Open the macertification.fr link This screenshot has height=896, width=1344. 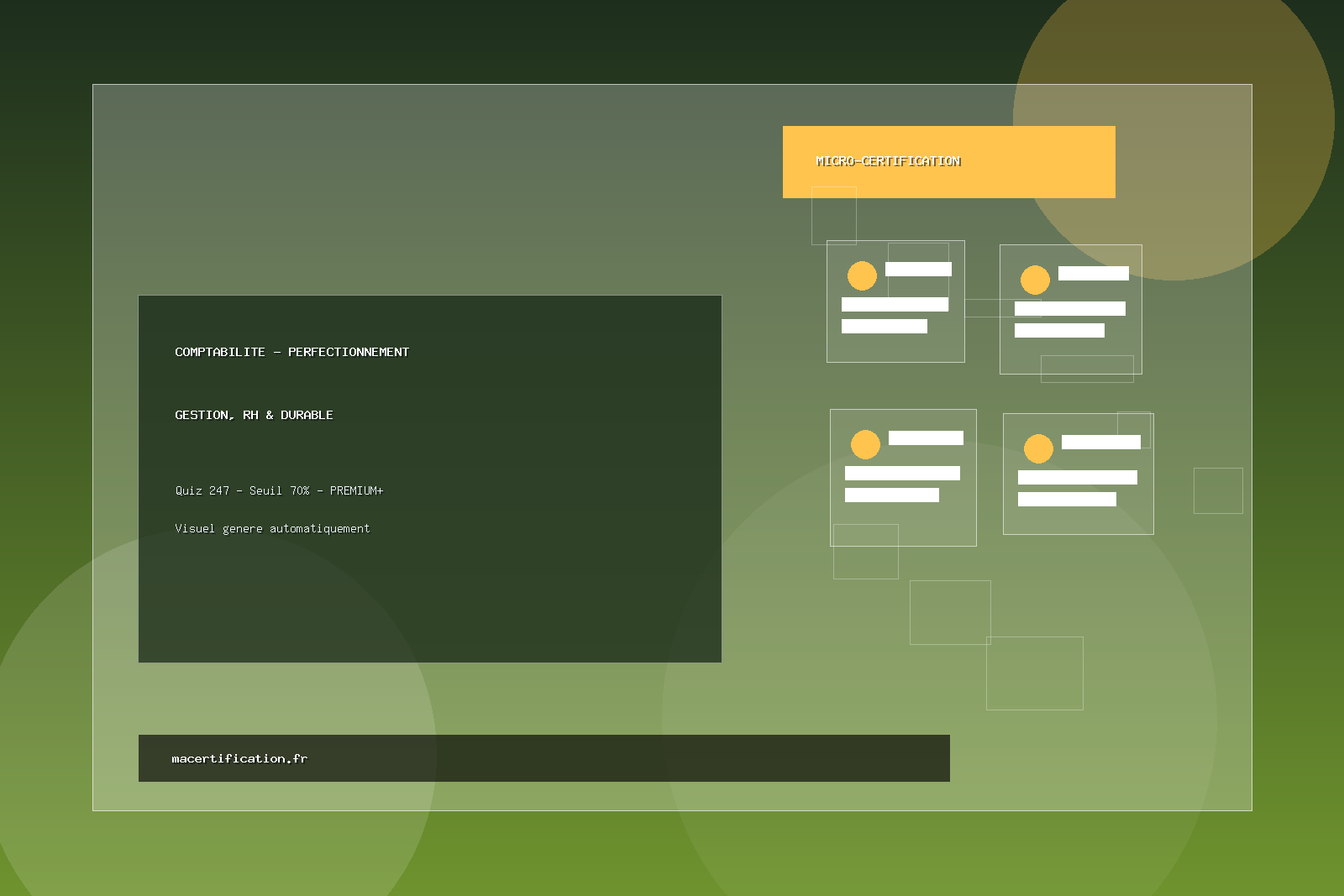[239, 758]
